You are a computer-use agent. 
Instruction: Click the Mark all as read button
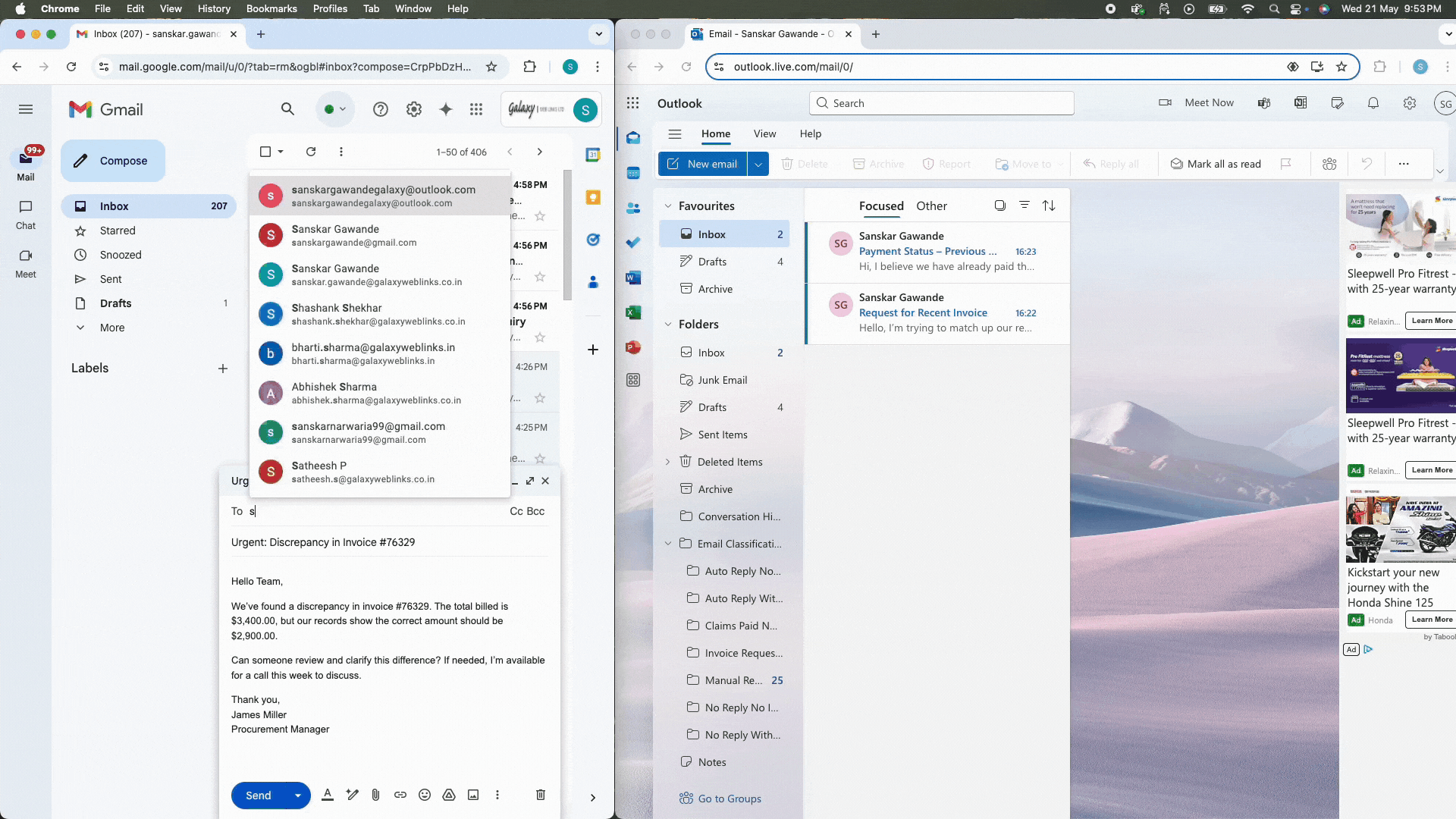[x=1216, y=164]
